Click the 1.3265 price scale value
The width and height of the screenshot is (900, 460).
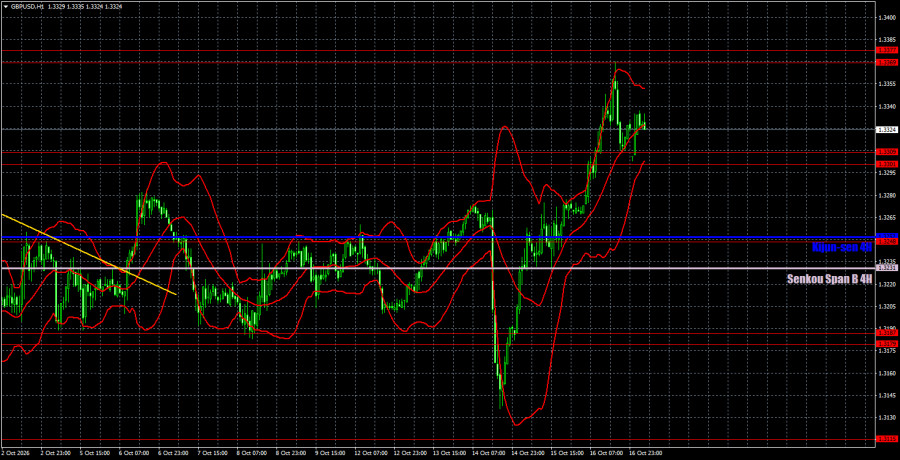[887, 218]
